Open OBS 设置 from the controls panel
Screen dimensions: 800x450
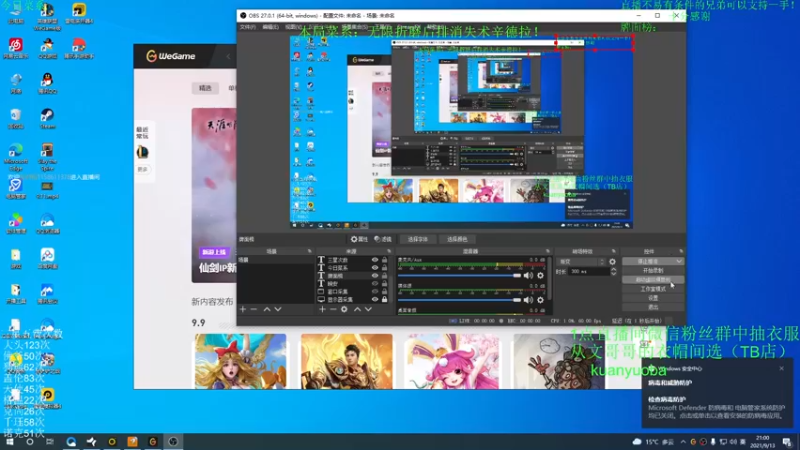click(x=653, y=298)
